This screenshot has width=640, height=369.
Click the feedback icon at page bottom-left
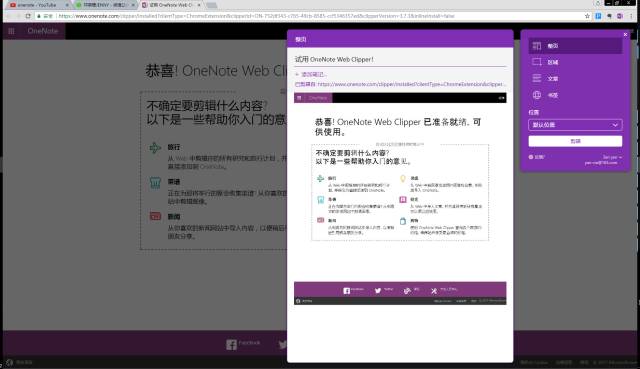tap(10, 362)
